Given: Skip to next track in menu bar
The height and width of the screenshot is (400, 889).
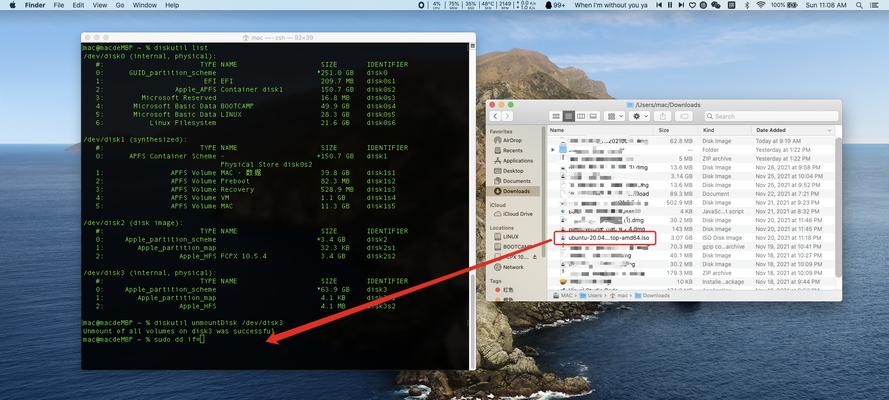Looking at the screenshot, I should pyautogui.click(x=681, y=5).
